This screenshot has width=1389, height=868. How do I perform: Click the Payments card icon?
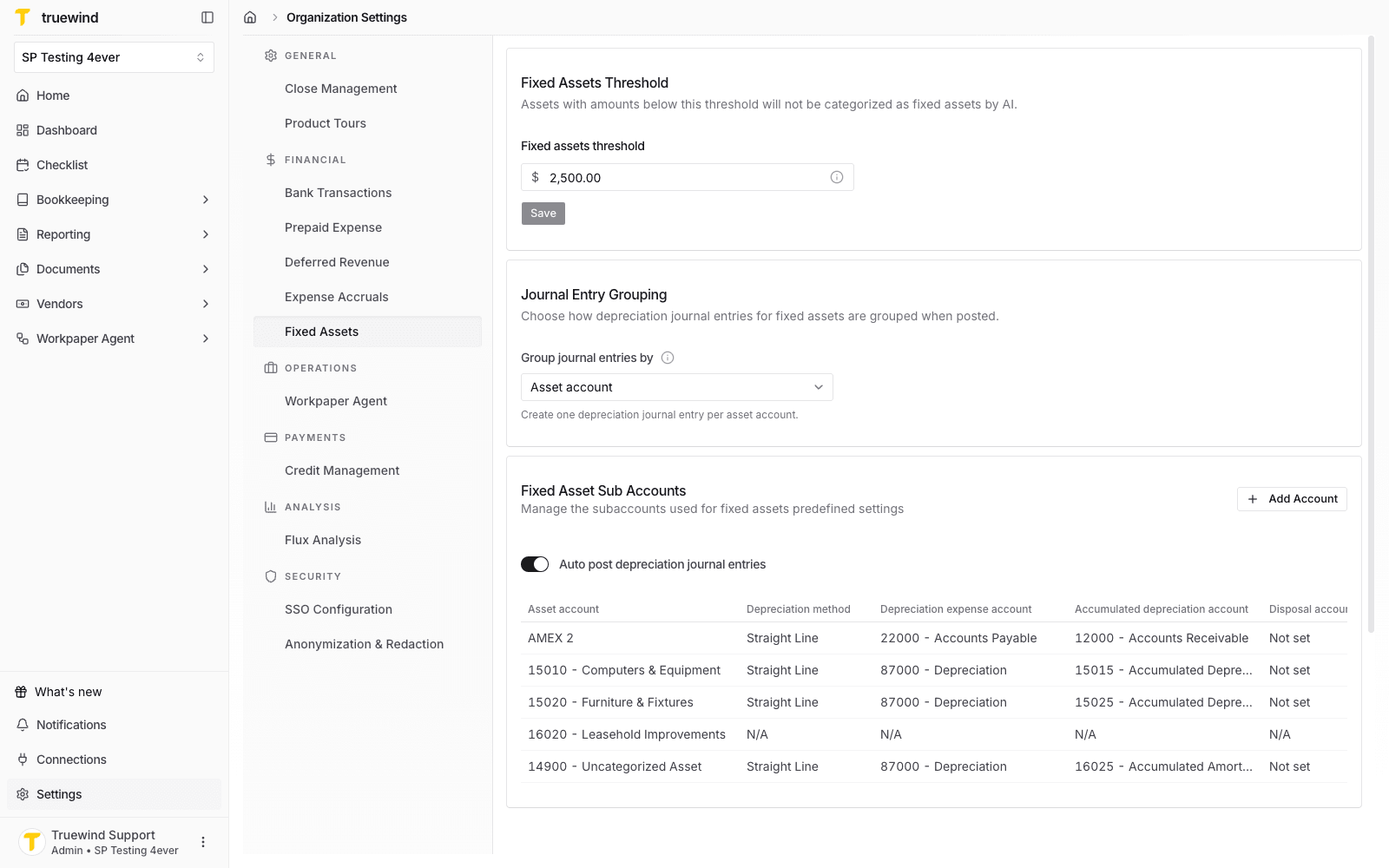[x=271, y=437]
